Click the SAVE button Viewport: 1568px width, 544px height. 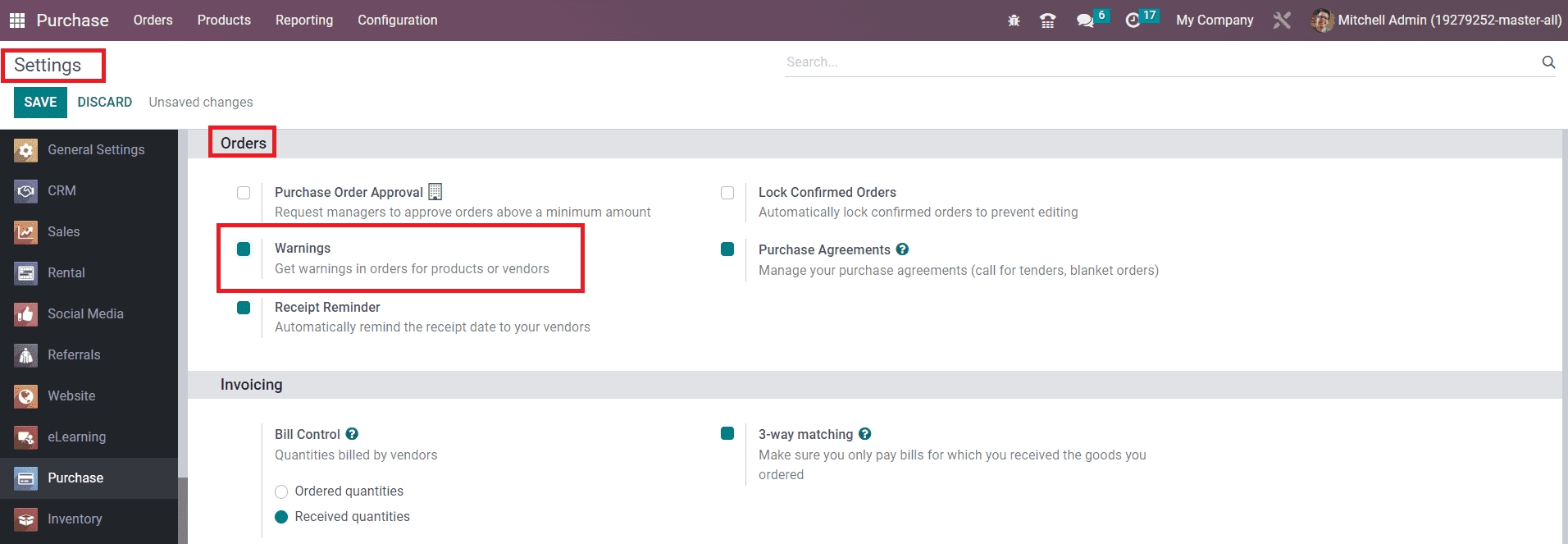[40, 103]
